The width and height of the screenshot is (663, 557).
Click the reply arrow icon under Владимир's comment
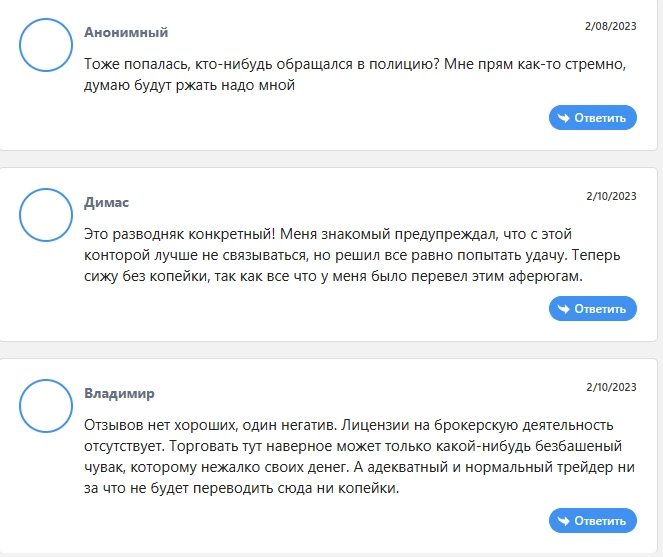tap(563, 521)
